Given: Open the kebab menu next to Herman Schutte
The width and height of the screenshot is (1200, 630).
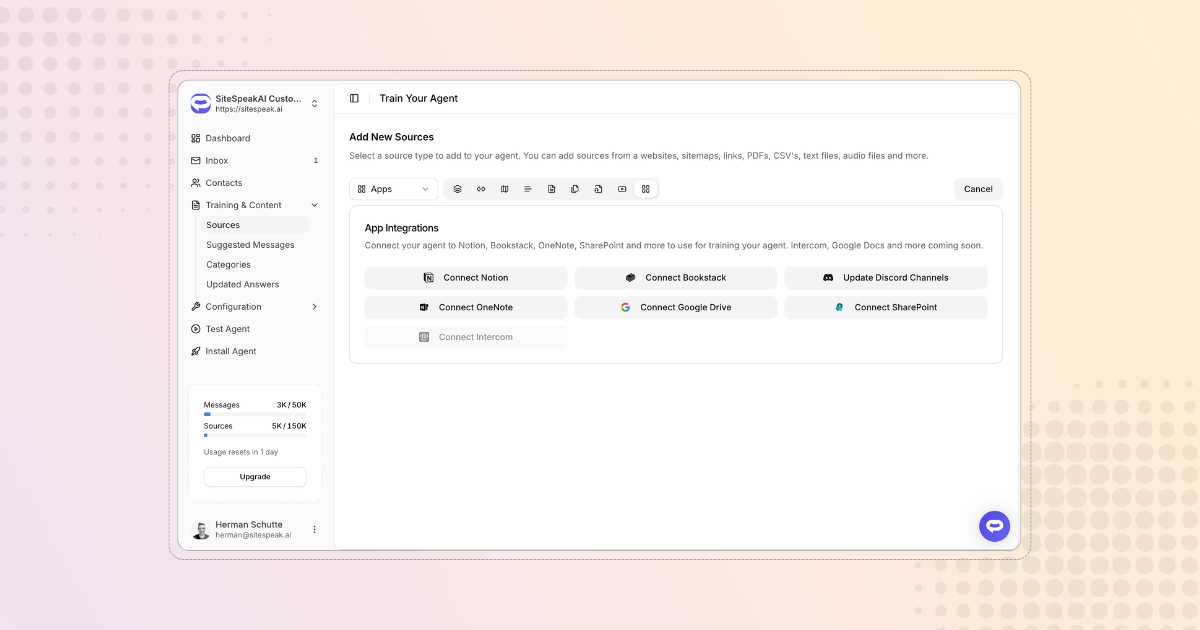Looking at the screenshot, I should [x=315, y=528].
